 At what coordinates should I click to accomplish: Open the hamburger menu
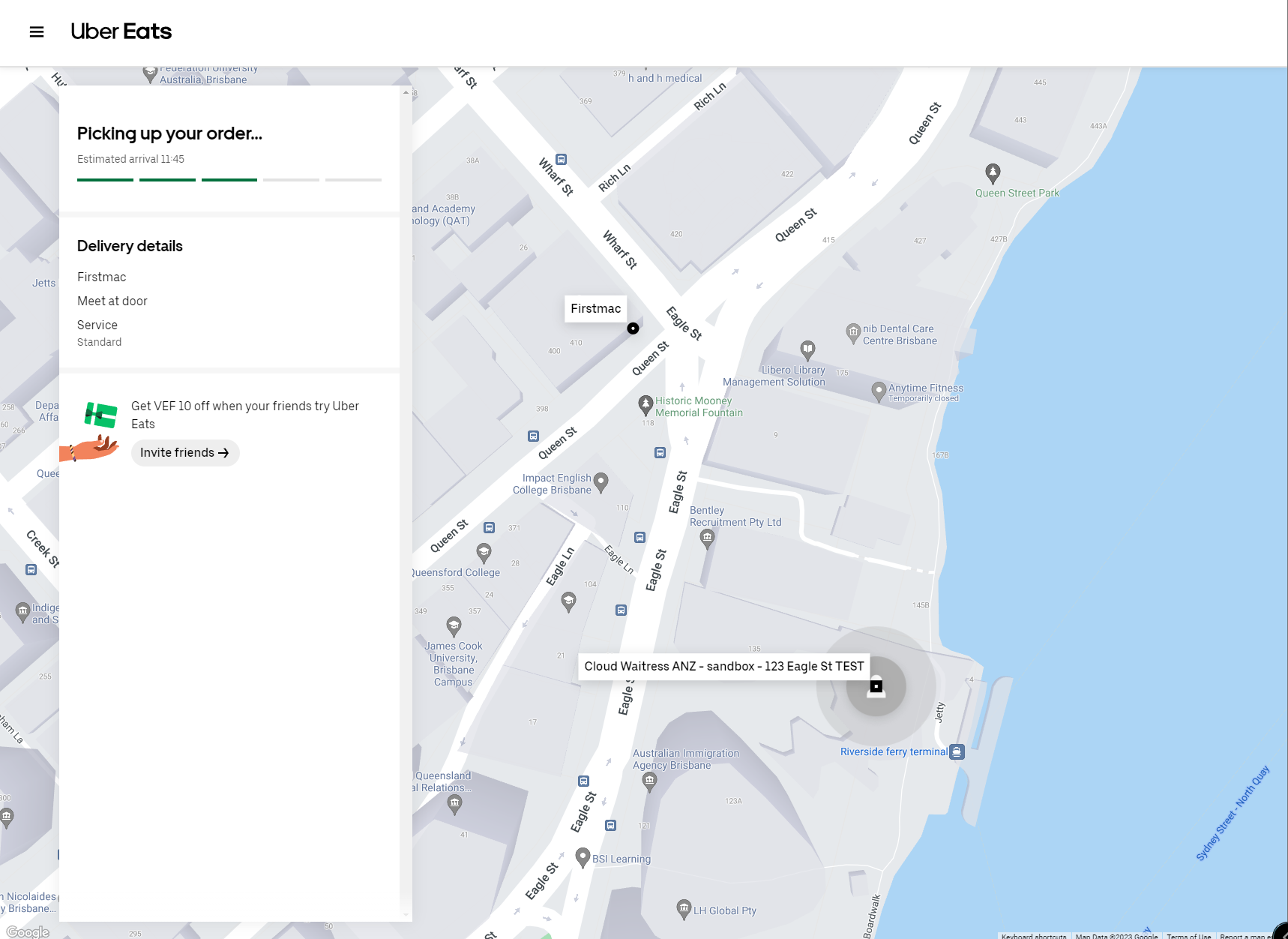[37, 31]
